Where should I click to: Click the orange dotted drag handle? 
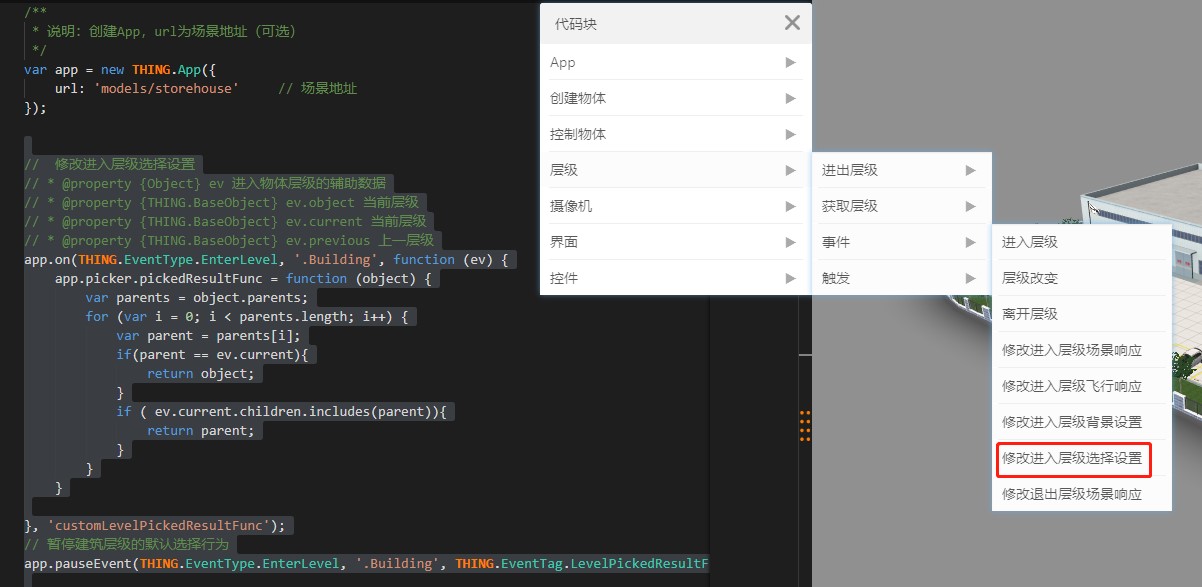click(805, 425)
